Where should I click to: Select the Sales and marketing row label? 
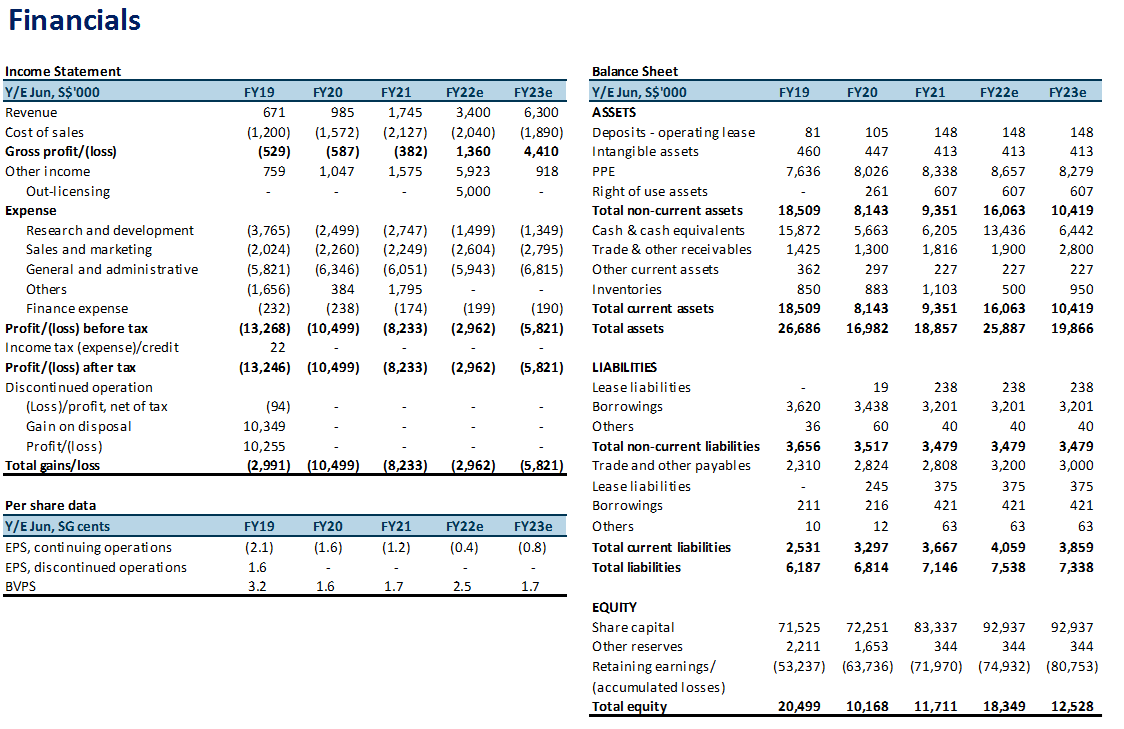click(x=89, y=250)
